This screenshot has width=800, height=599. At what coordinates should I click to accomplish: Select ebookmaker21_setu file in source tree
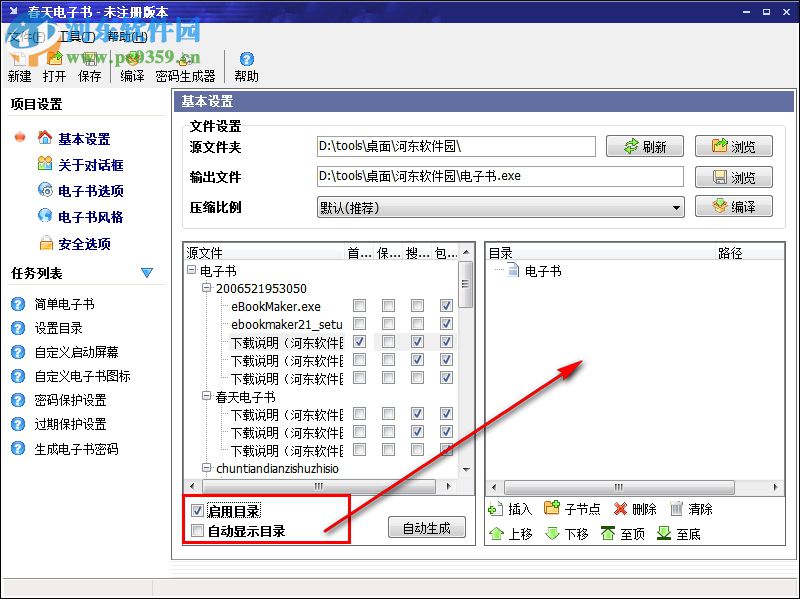point(287,325)
